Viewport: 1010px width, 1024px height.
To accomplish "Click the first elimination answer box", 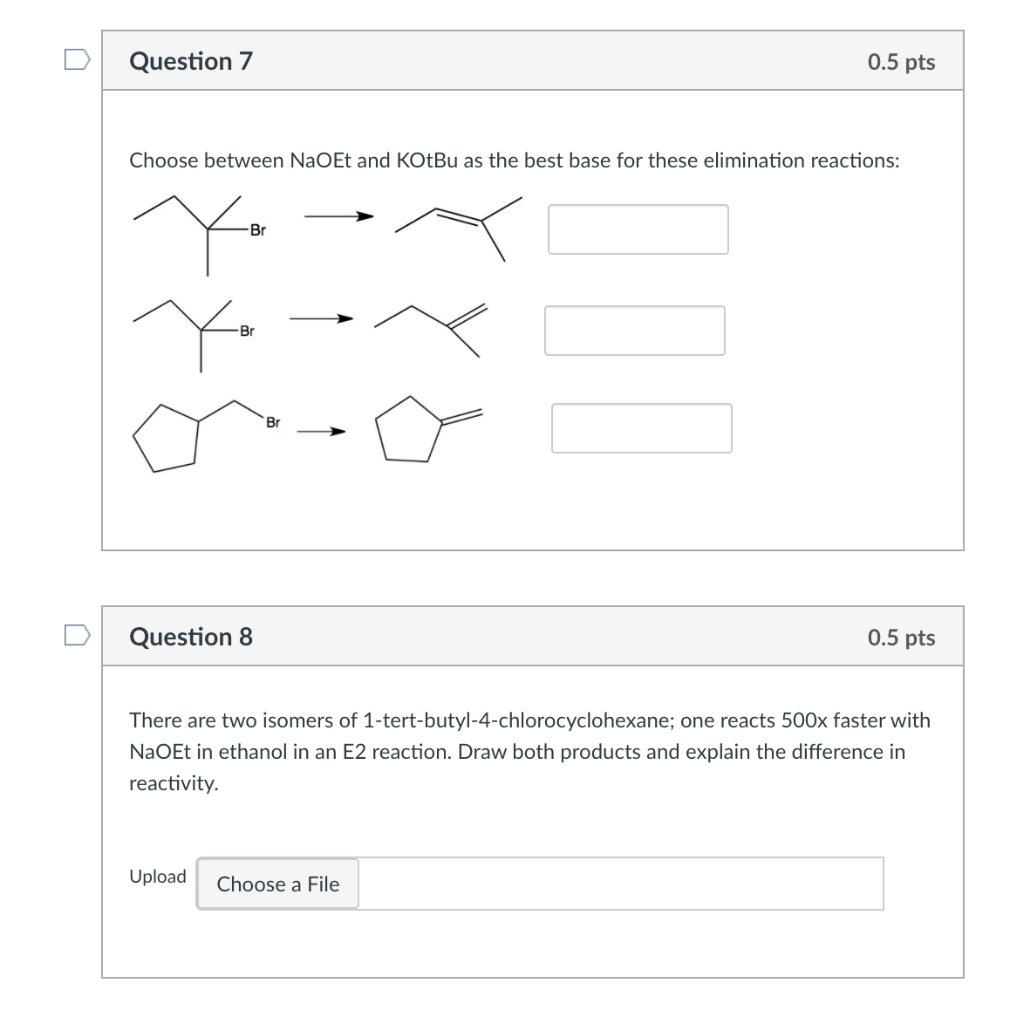I will pos(638,229).
